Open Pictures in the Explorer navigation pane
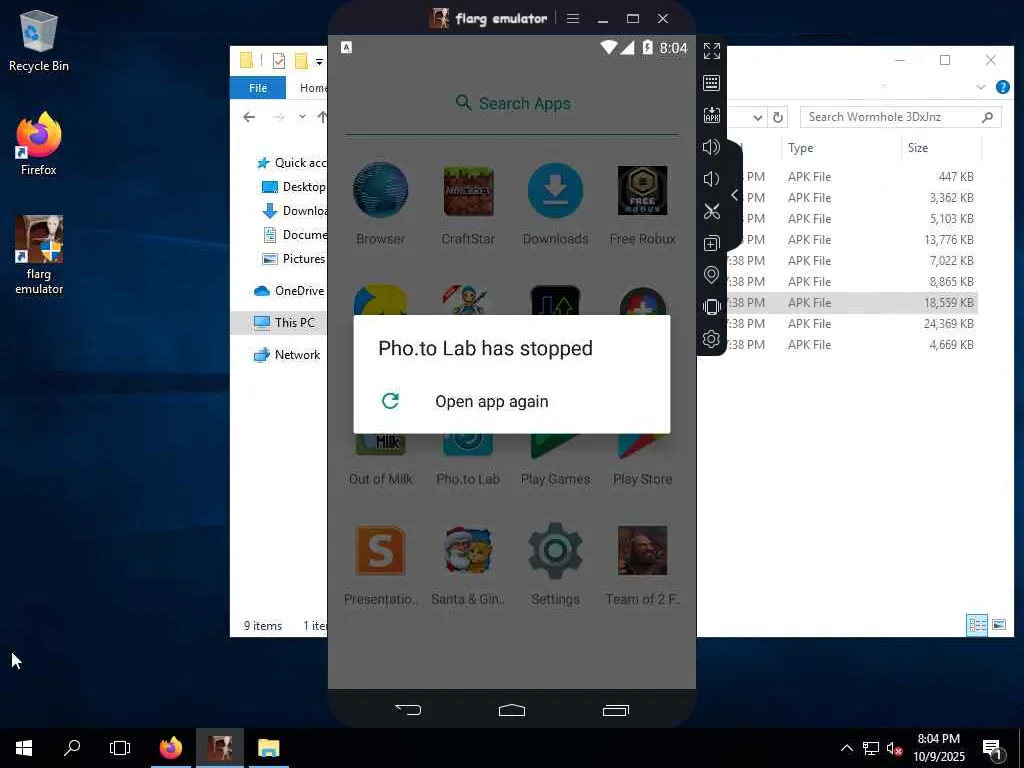The height and width of the screenshot is (768, 1024). (x=294, y=259)
